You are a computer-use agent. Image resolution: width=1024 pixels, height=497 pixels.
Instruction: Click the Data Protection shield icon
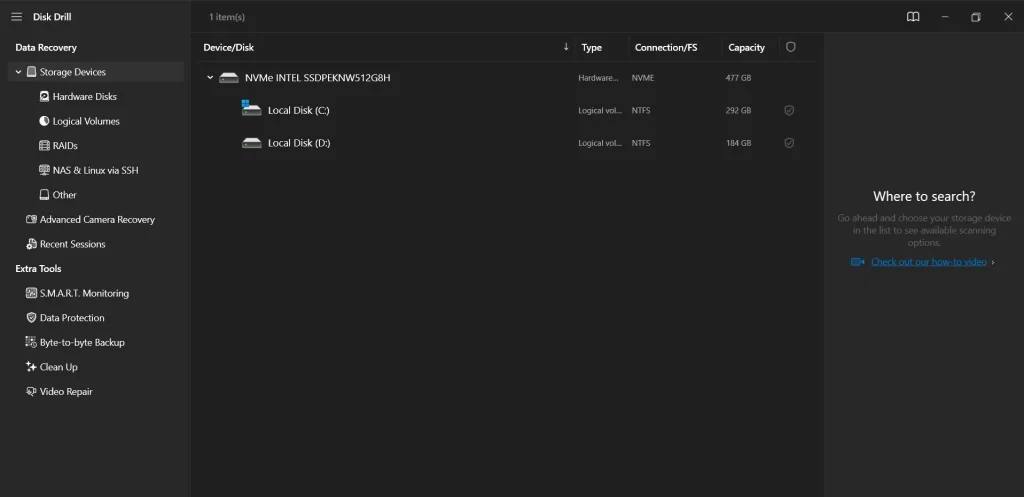pyautogui.click(x=31, y=318)
